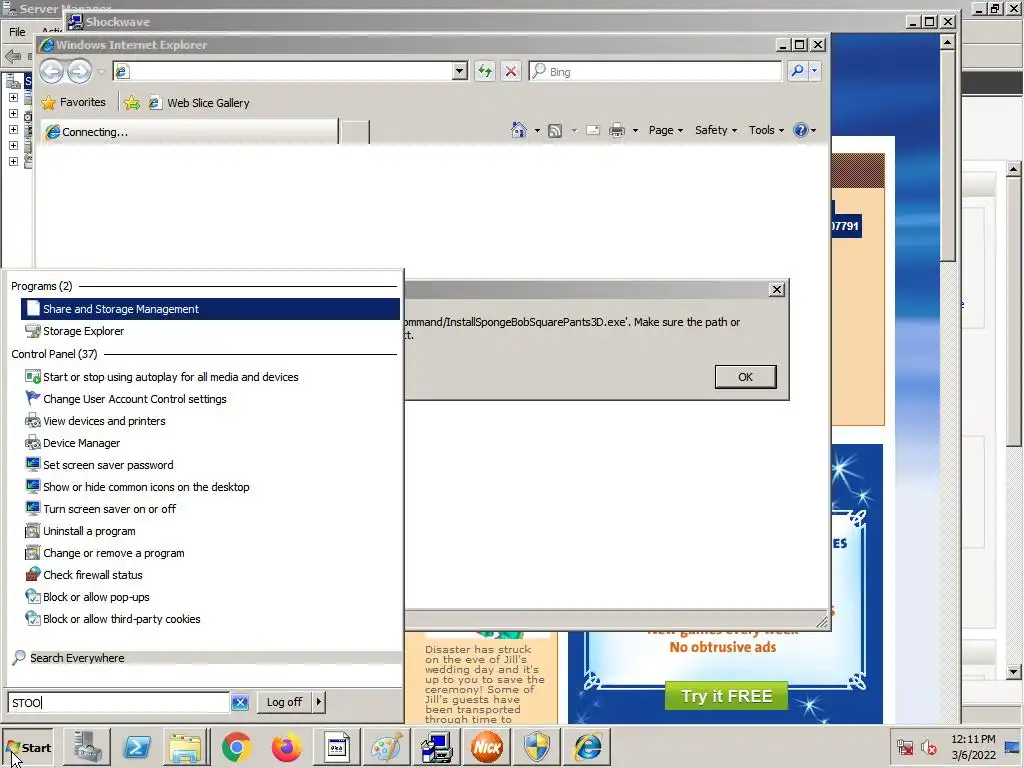Click the OK button in error dialog
Screen dimensions: 1024x768
pos(745,377)
